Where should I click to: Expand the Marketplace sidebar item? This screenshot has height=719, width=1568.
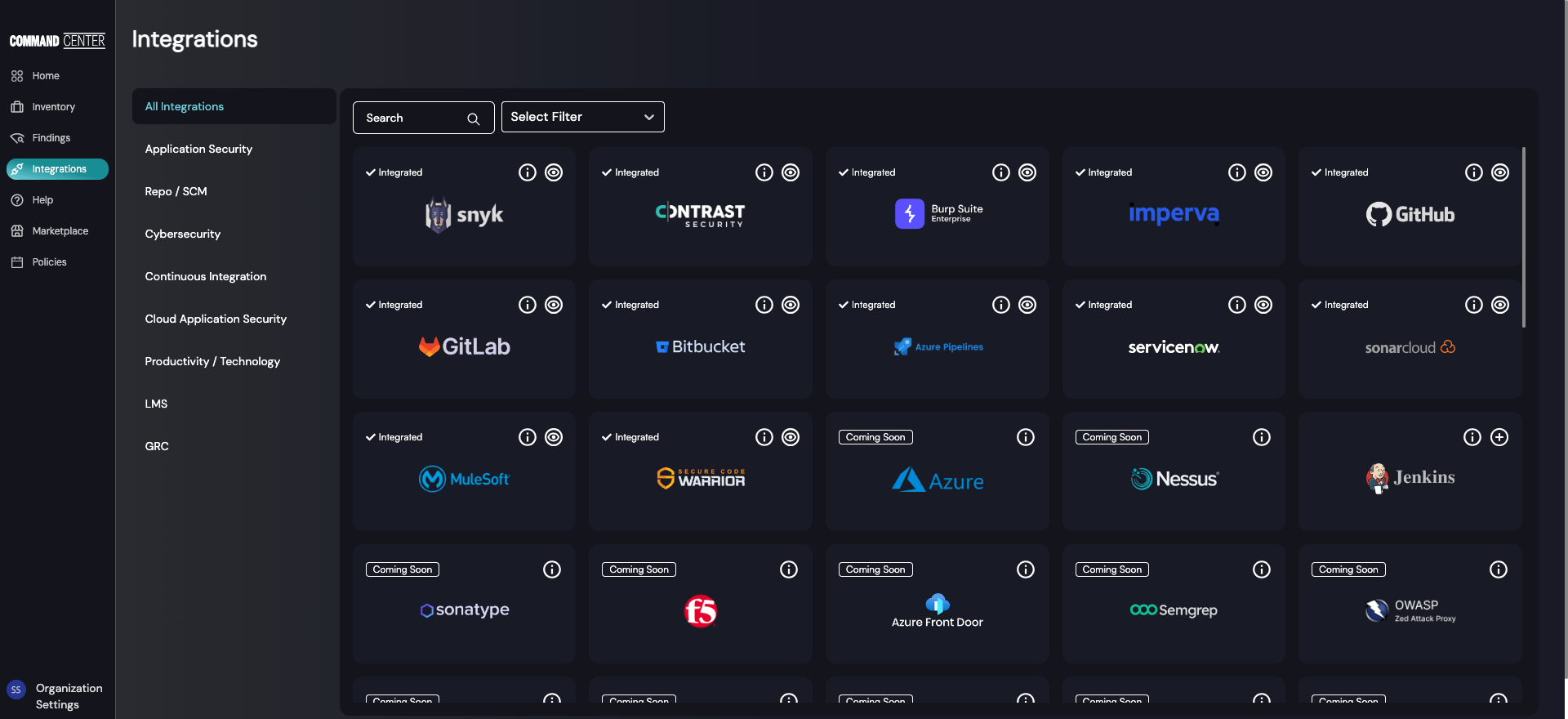[60, 231]
